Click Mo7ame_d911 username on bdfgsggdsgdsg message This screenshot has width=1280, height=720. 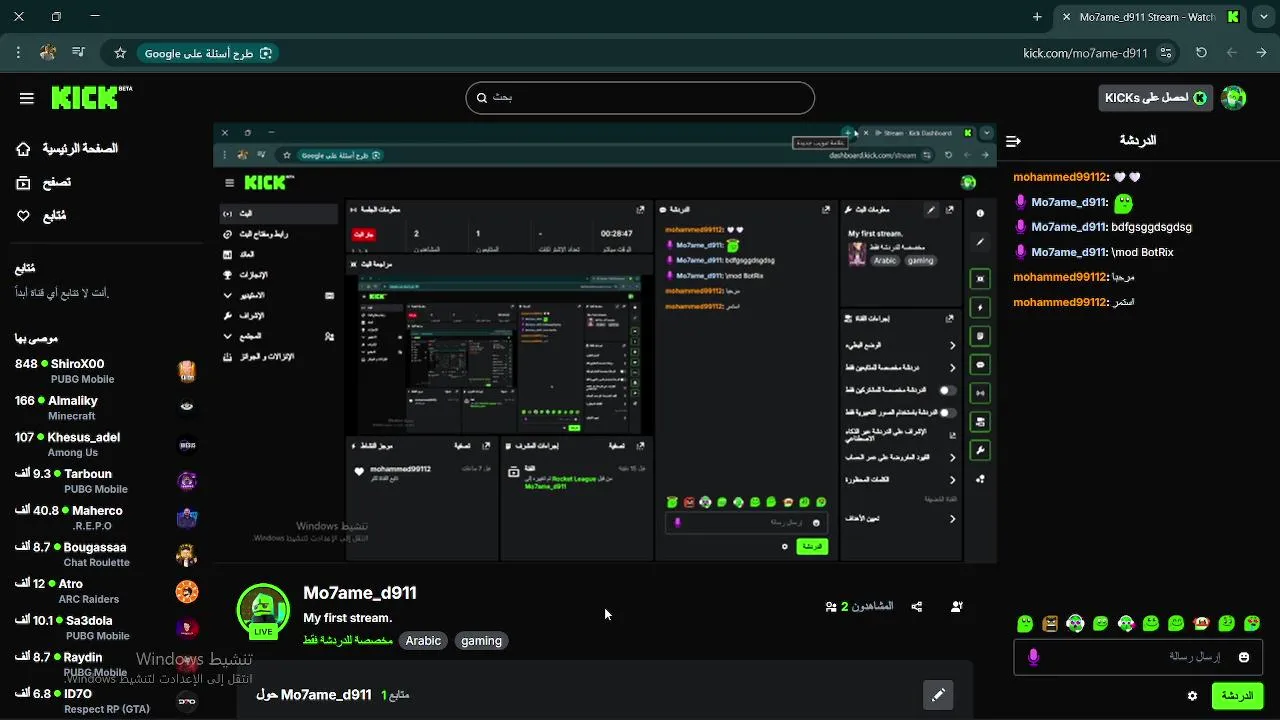(1069, 227)
